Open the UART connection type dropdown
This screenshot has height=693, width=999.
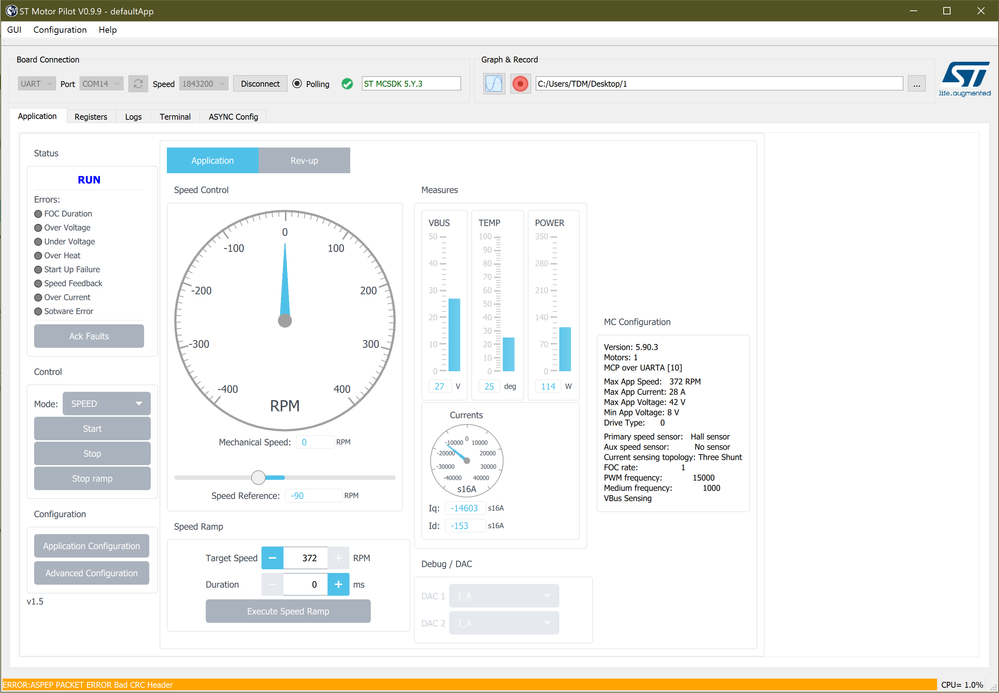point(37,83)
